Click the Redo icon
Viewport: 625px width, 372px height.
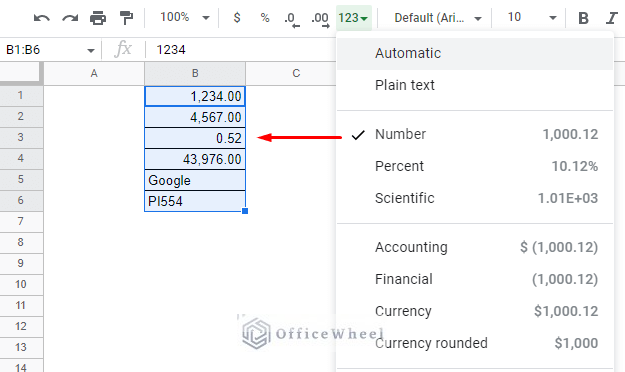coord(70,18)
